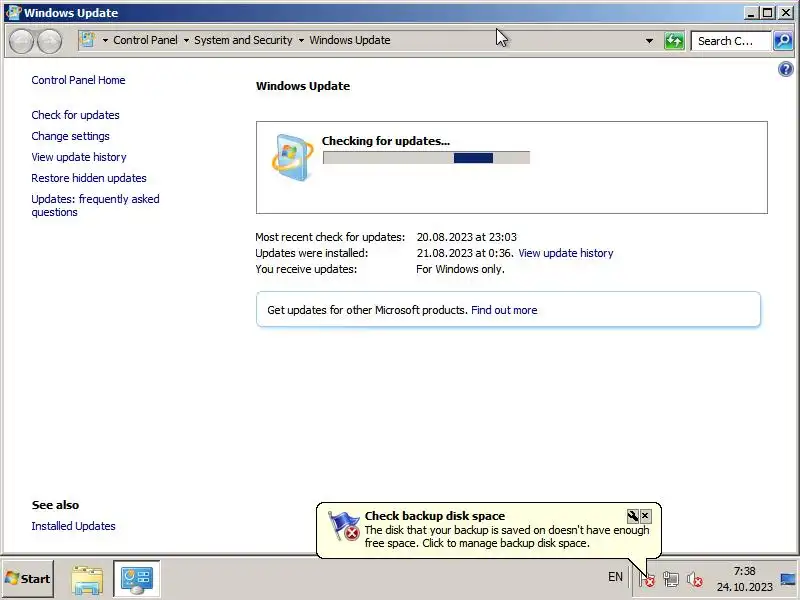This screenshot has width=800, height=600.
Task: Click the green Refresh button
Action: 674,40
